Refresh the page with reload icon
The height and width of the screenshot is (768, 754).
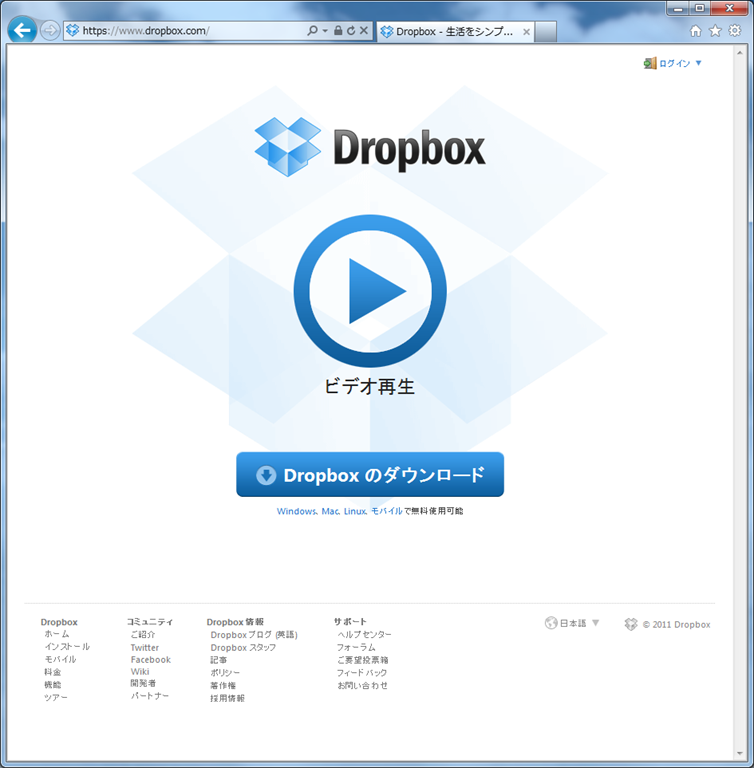pos(351,30)
